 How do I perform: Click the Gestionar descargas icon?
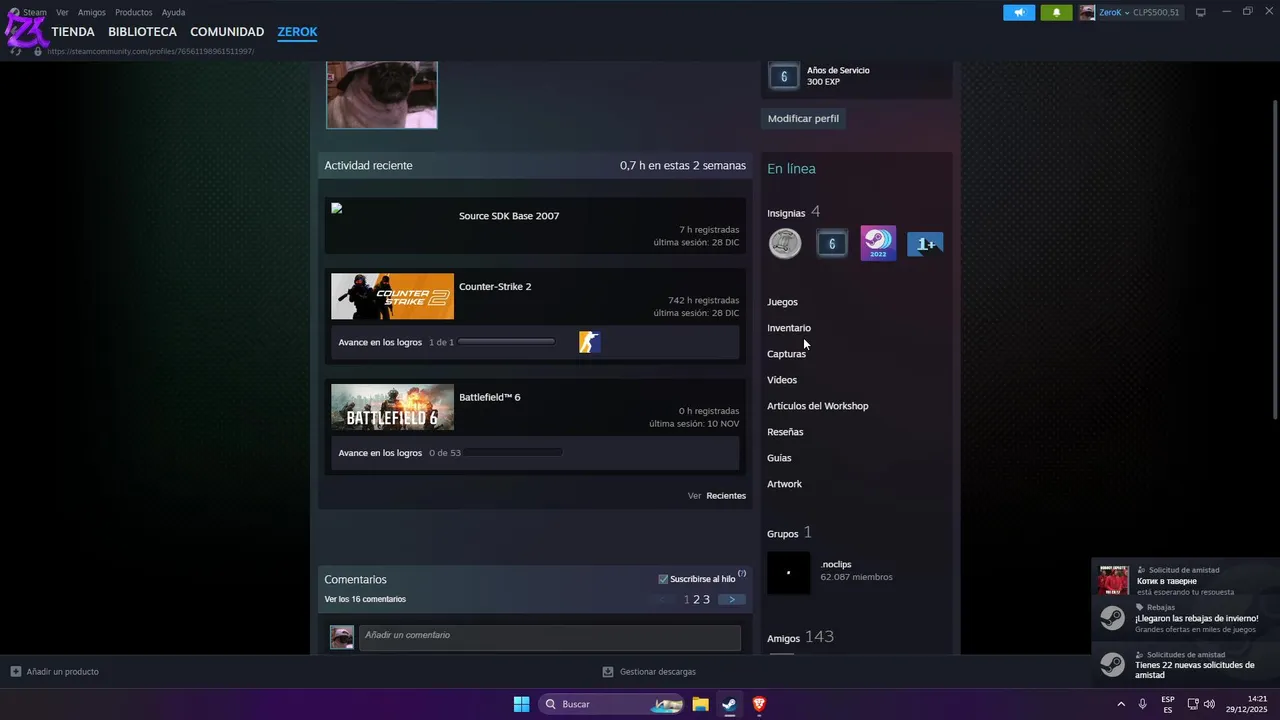(x=607, y=671)
